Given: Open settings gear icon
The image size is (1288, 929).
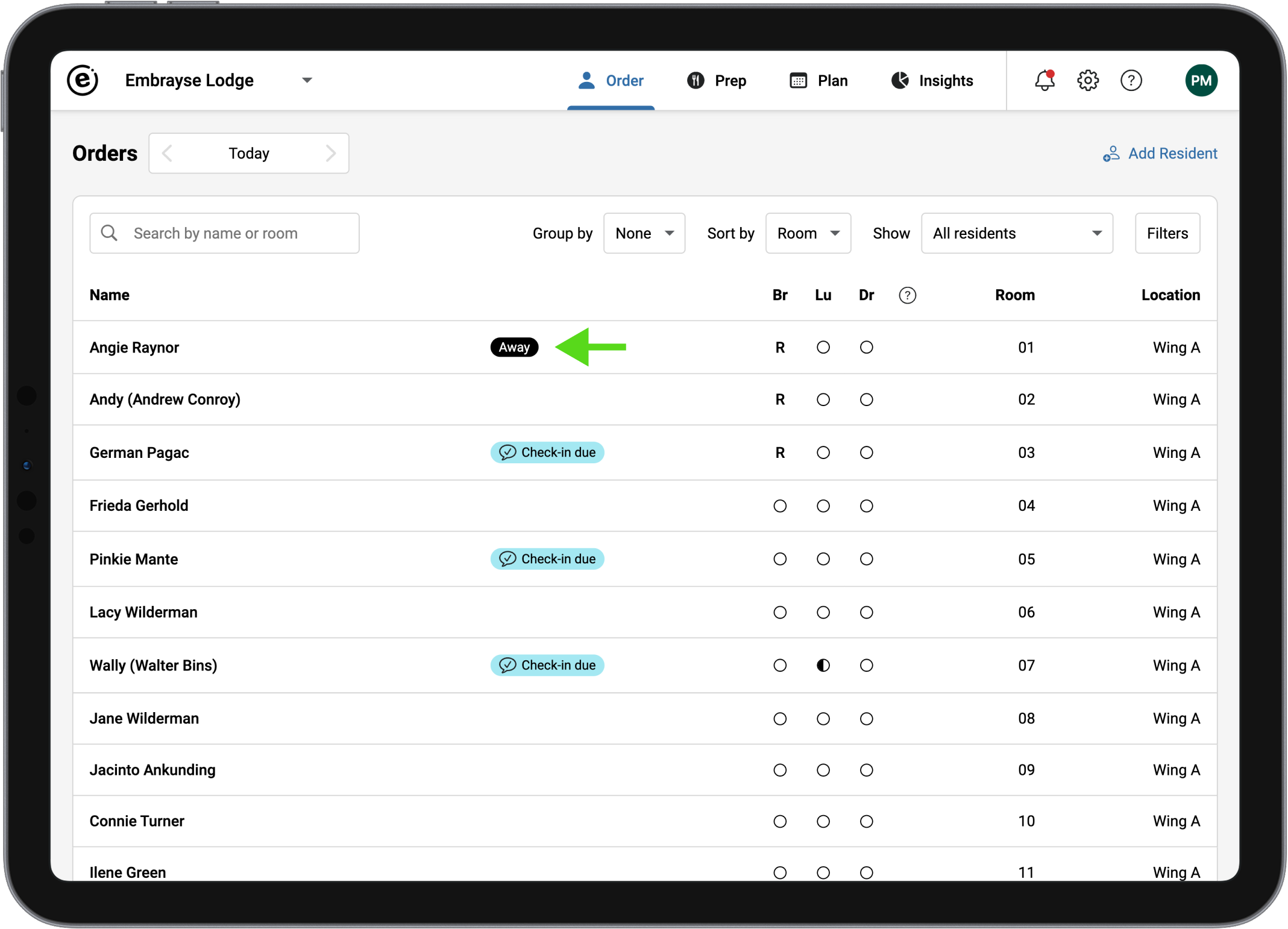Looking at the screenshot, I should click(1087, 81).
